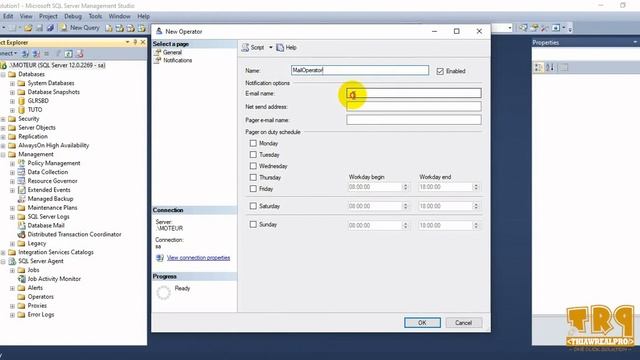Click the Disconnect icon in Object Explorer toolbar
Screen dimensions: 640x360
[x=36, y=53]
